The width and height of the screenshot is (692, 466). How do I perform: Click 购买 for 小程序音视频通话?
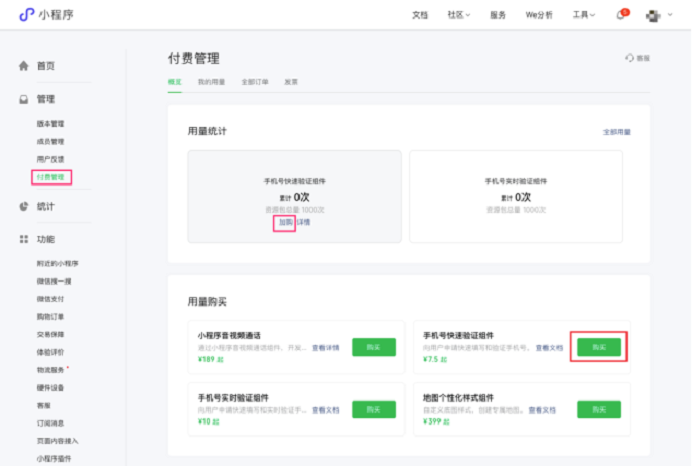[x=373, y=347]
